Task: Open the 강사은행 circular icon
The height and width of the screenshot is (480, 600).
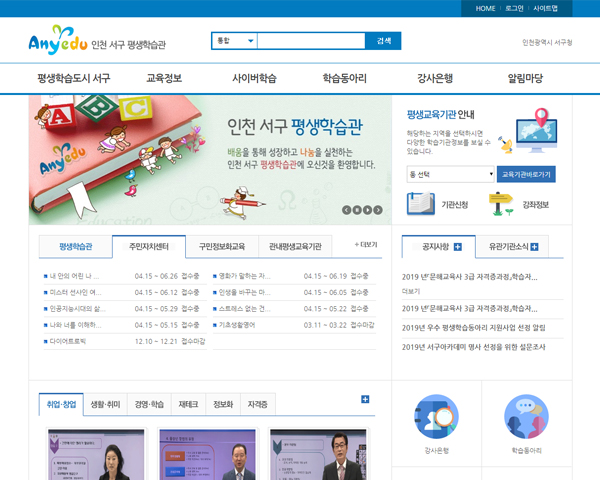Action: click(436, 417)
